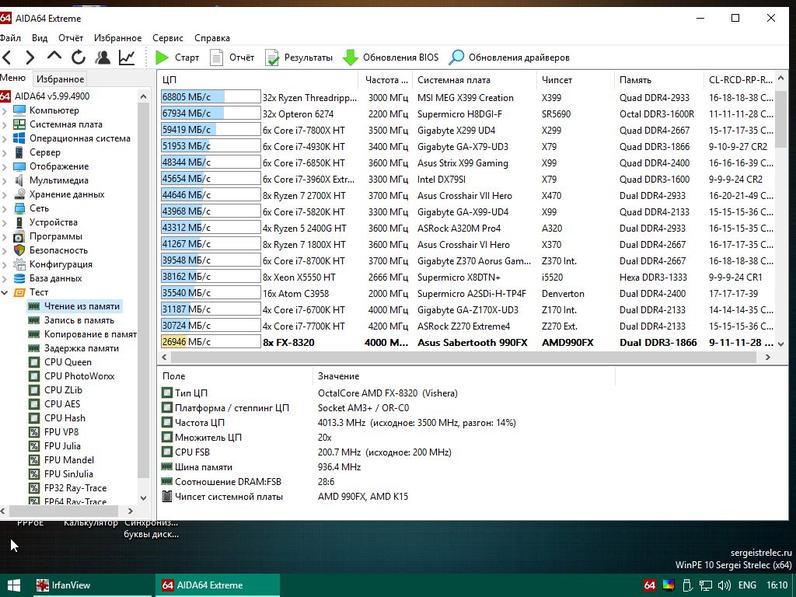Select Копирование в память test
This screenshot has height=597, width=796.
click(90, 334)
